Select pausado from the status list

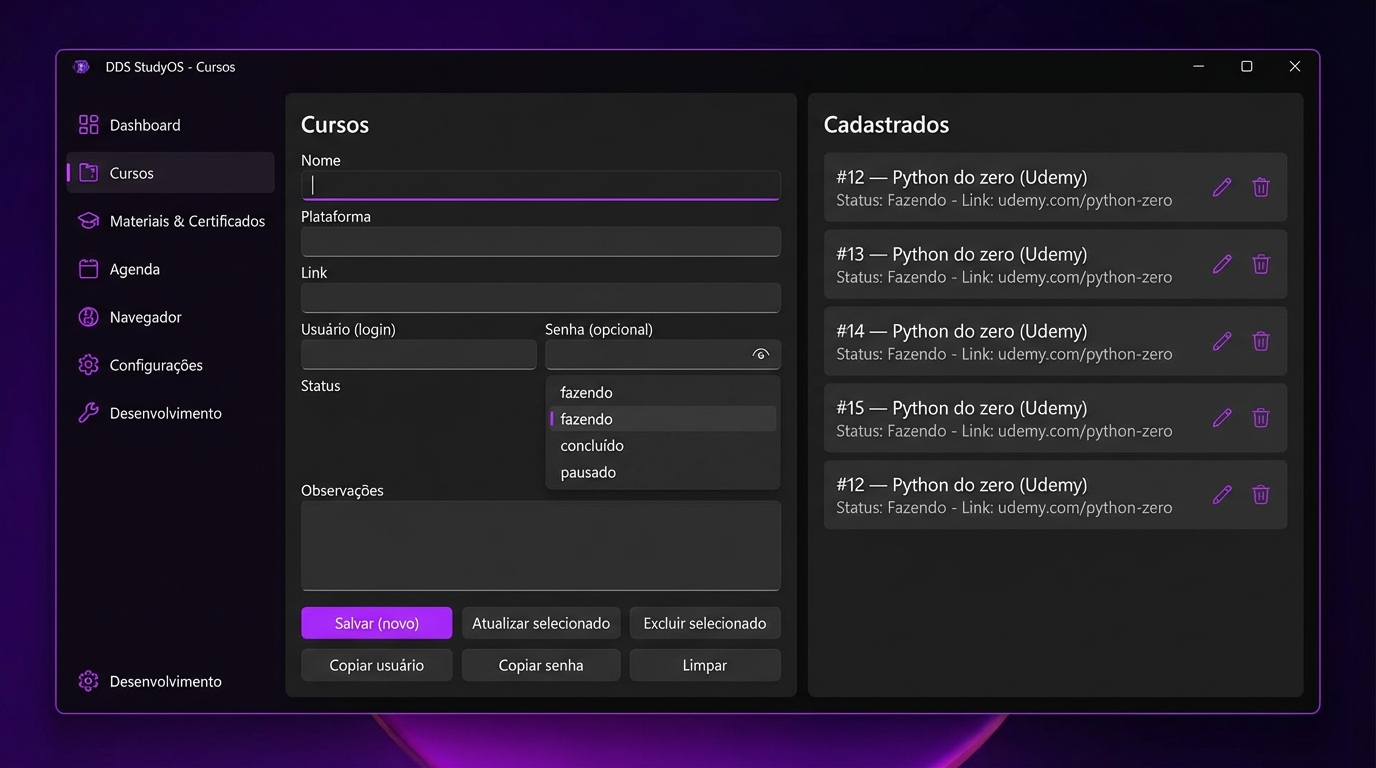[x=588, y=472]
